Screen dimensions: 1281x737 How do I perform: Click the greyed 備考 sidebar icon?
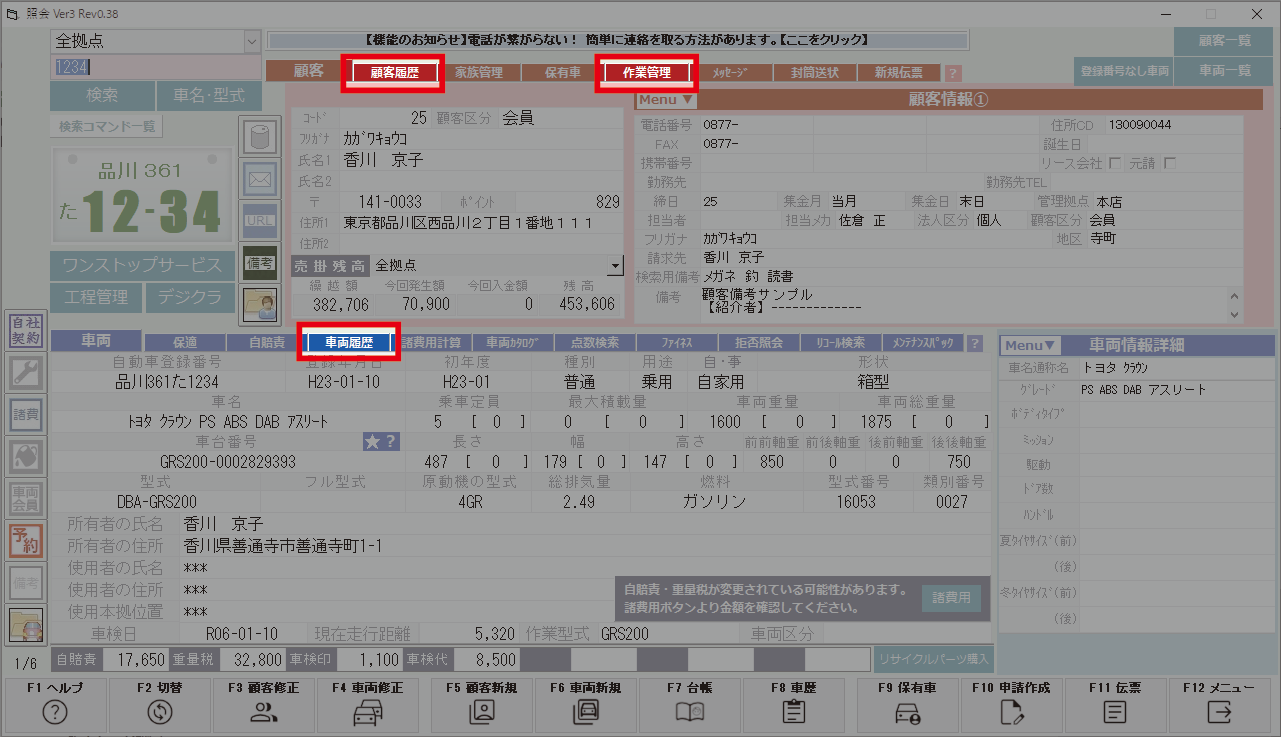(x=26, y=582)
